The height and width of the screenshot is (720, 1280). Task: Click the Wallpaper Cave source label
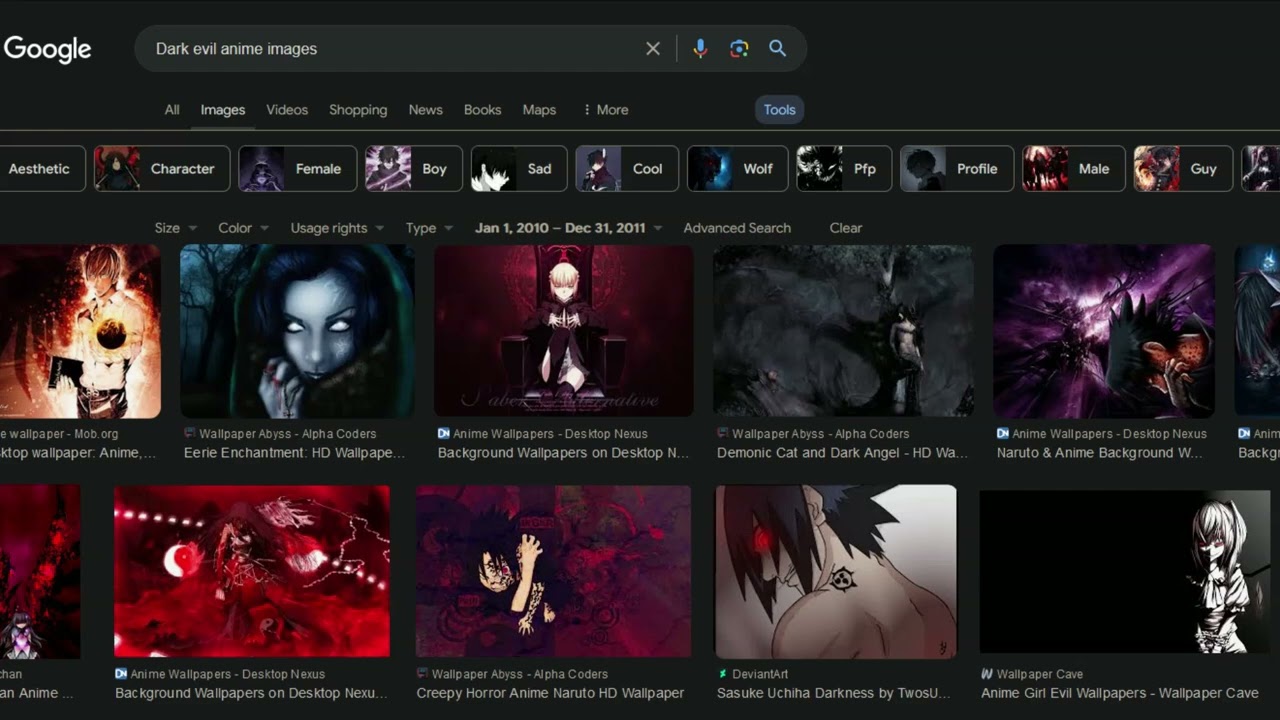pyautogui.click(x=1040, y=675)
